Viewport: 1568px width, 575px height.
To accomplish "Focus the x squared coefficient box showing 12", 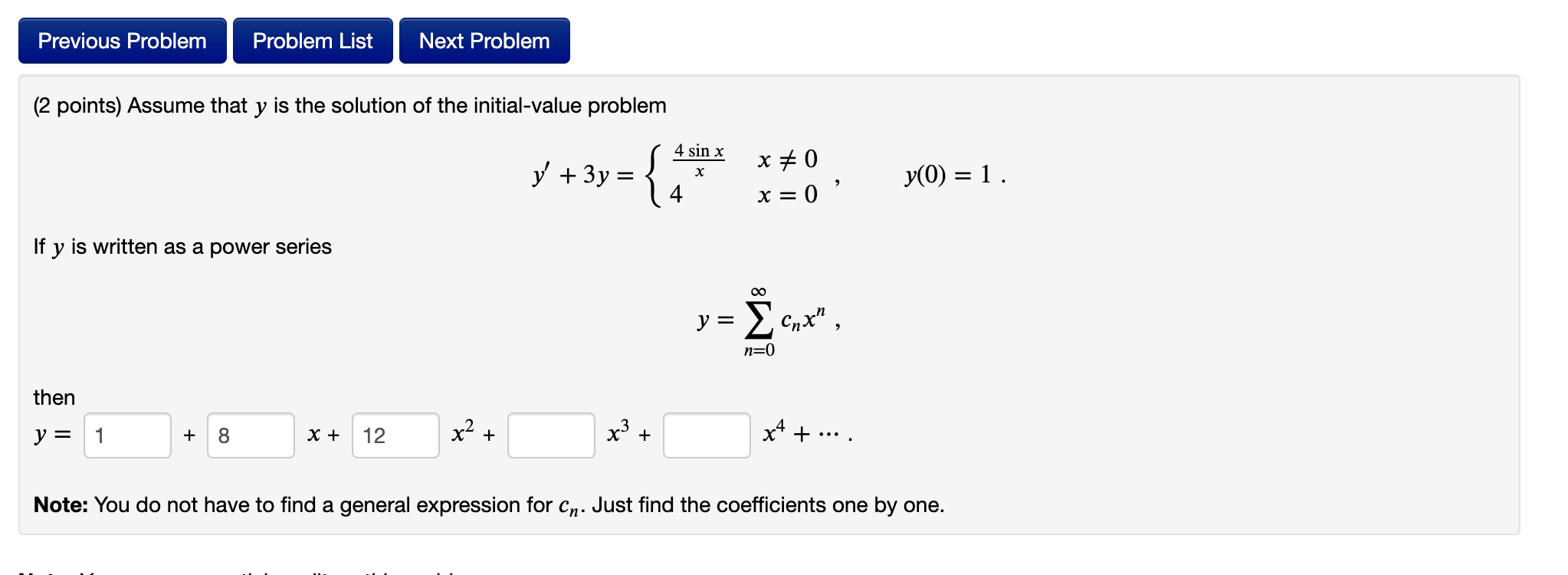I will pyautogui.click(x=395, y=435).
